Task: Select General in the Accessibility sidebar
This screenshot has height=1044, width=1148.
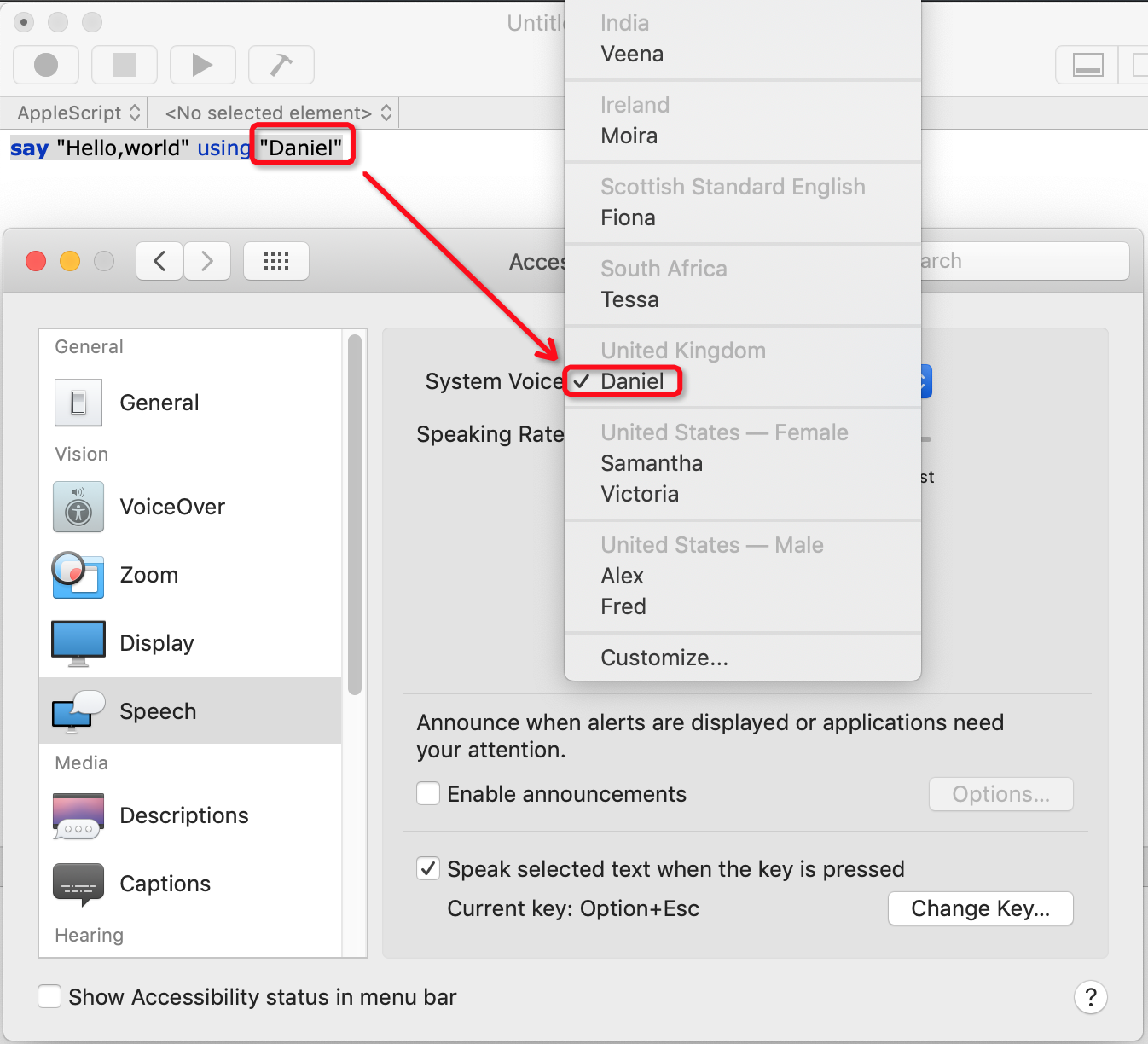Action: point(190,403)
